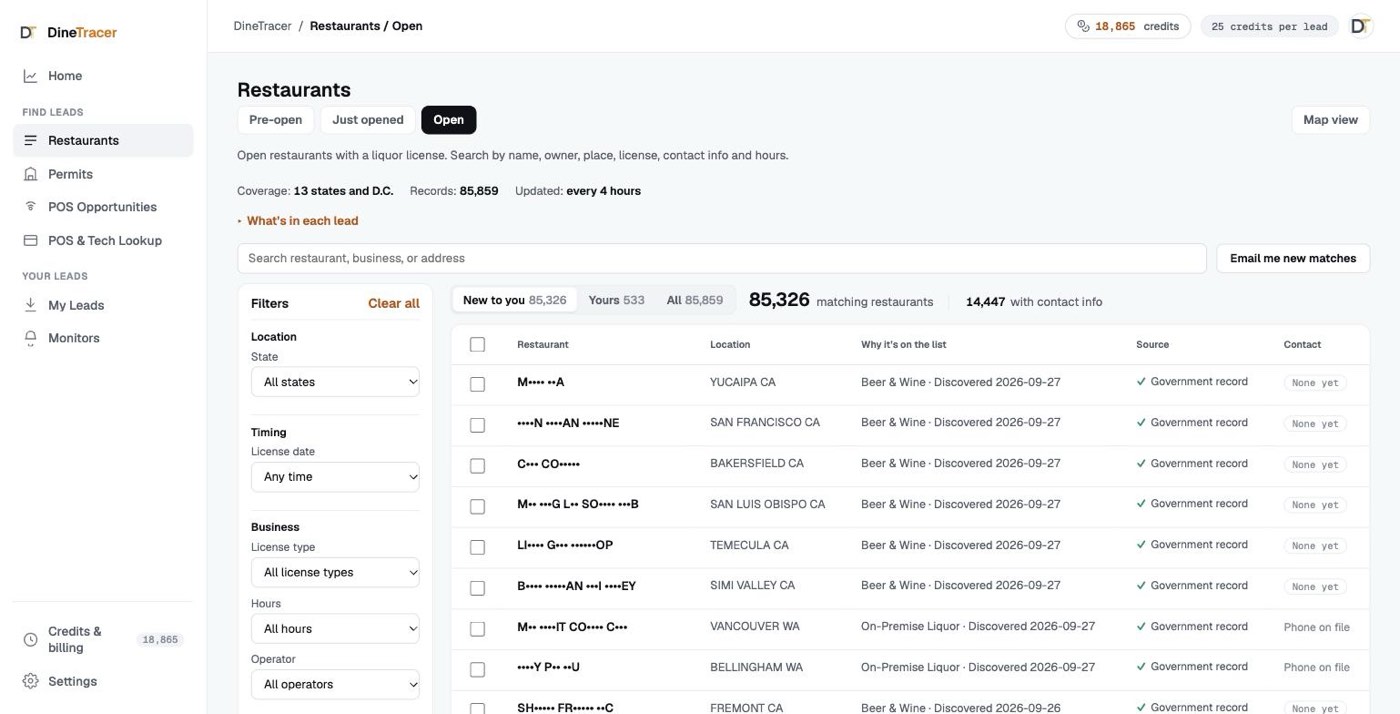Open POS Opportunities in the sidebar
Viewport: 1400px width, 714px height.
(103, 207)
